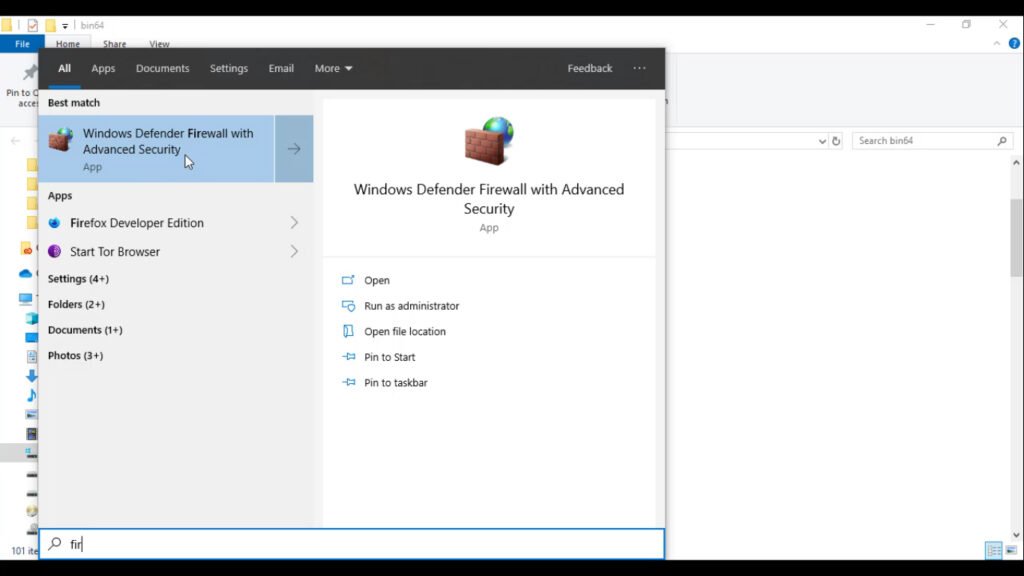Click the File Explorer vertical scrollbar thumb
The height and width of the screenshot is (576, 1024).
pos(1016,238)
